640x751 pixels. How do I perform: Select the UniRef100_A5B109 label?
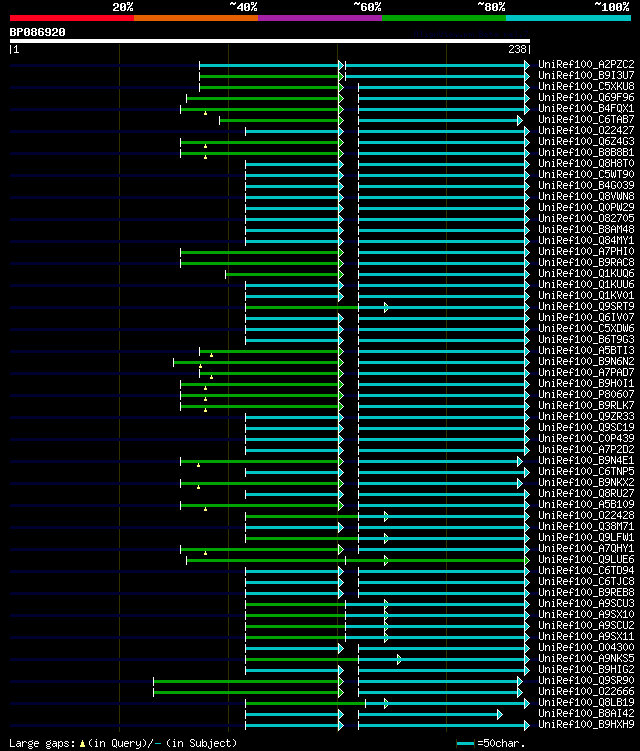click(x=586, y=505)
